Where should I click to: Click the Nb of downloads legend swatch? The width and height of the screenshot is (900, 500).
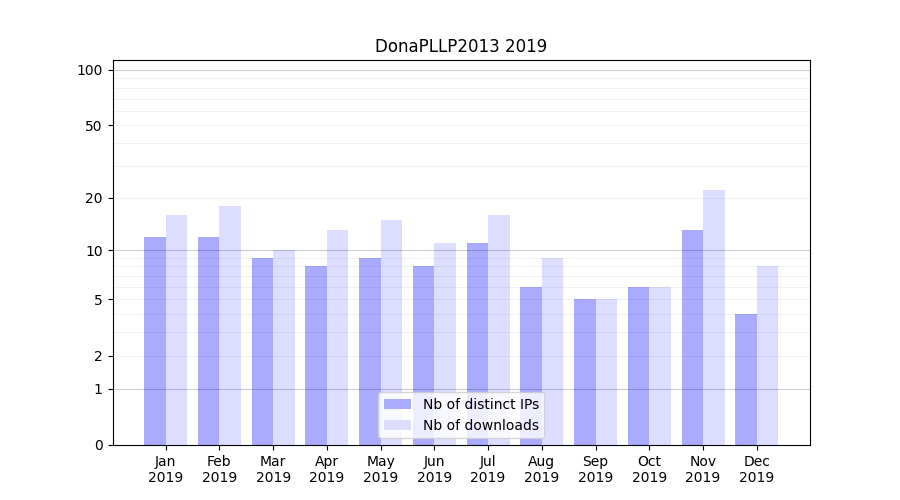click(x=397, y=425)
